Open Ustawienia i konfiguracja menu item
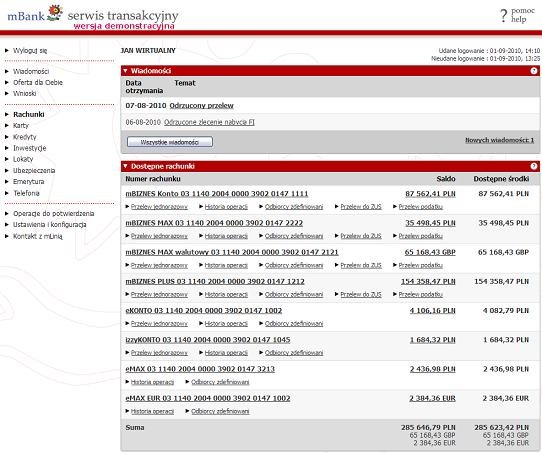This screenshot has height=454, width=542. click(50, 225)
